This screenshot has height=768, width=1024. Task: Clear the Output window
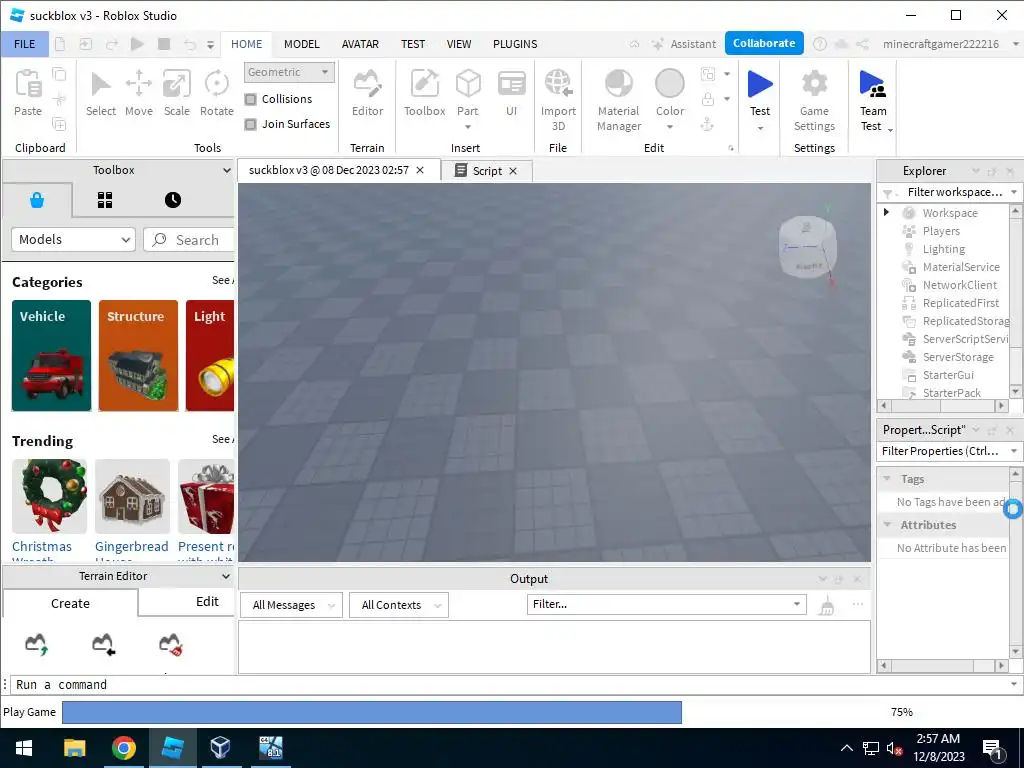pyautogui.click(x=827, y=605)
